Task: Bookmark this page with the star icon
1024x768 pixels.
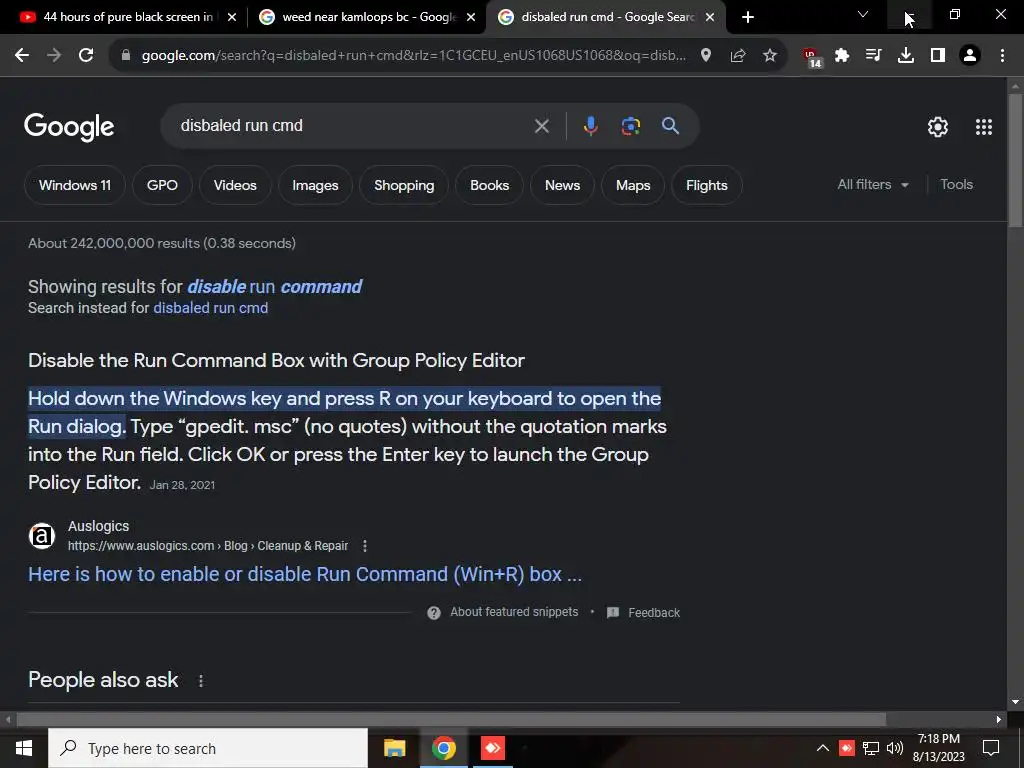Action: pyautogui.click(x=770, y=56)
